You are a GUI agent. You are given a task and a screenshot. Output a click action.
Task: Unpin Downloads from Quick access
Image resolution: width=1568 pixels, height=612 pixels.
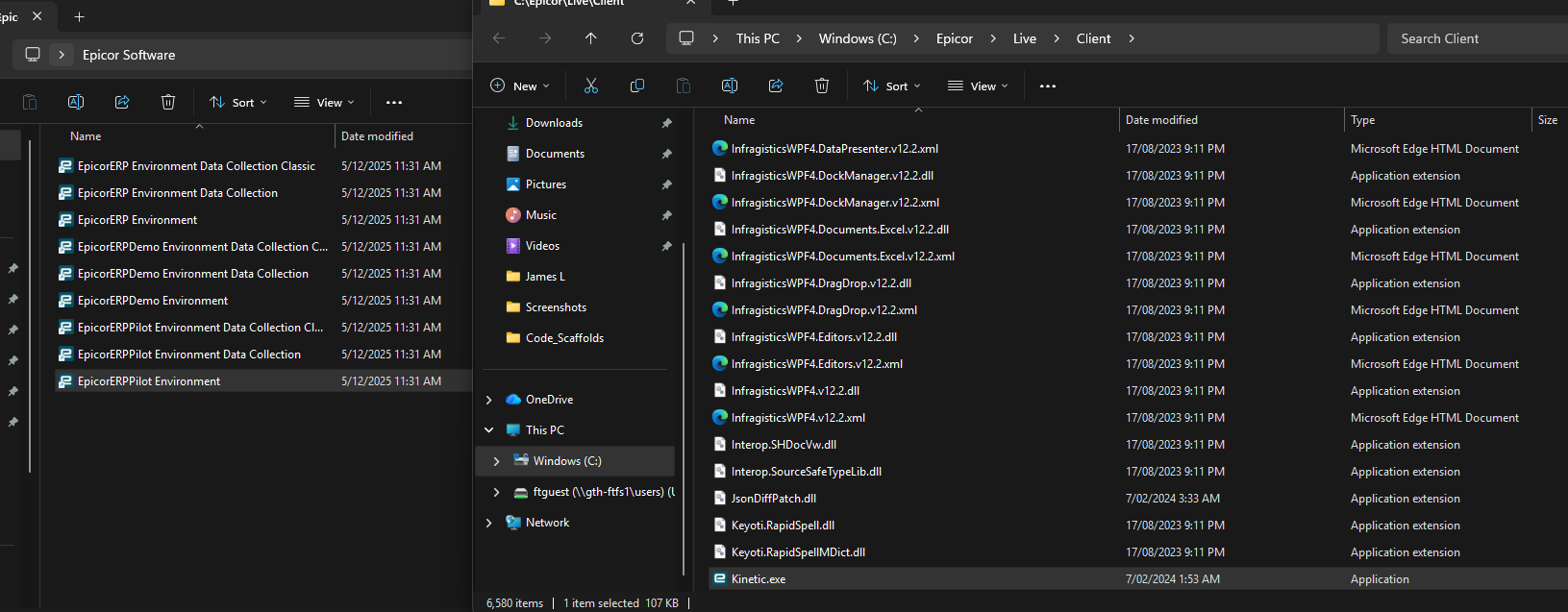(x=666, y=123)
